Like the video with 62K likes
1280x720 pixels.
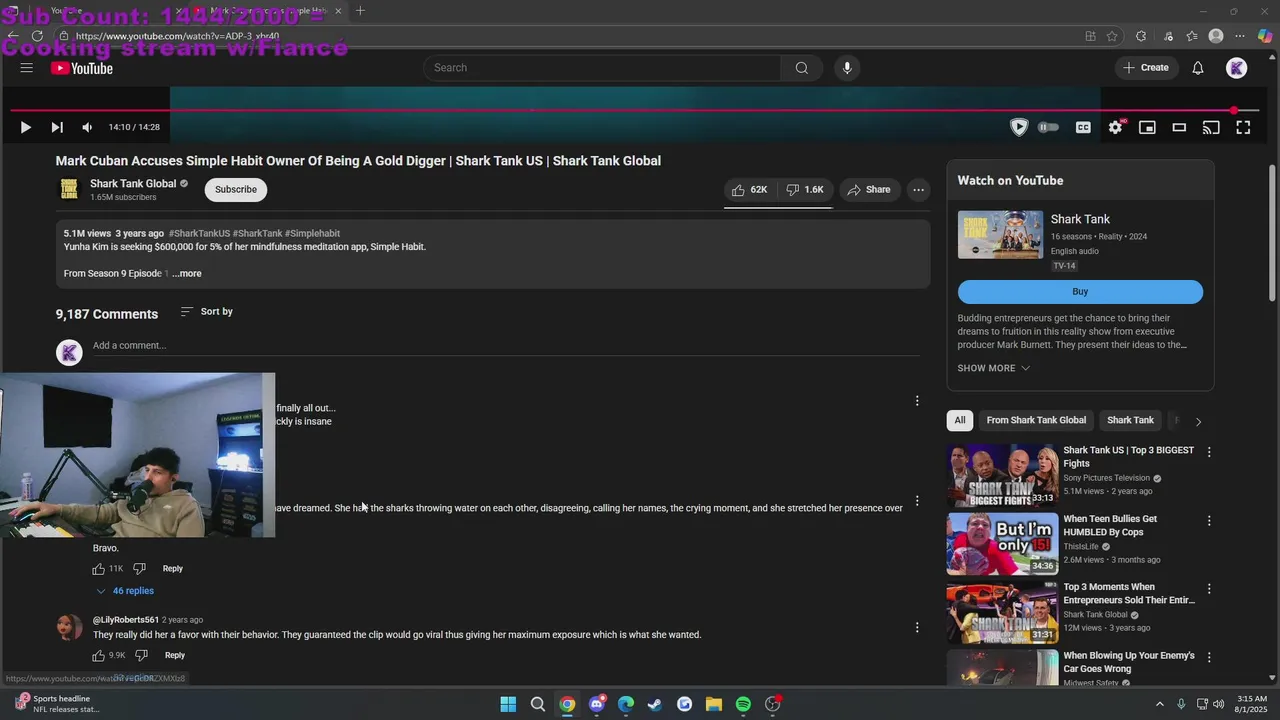pyautogui.click(x=749, y=189)
